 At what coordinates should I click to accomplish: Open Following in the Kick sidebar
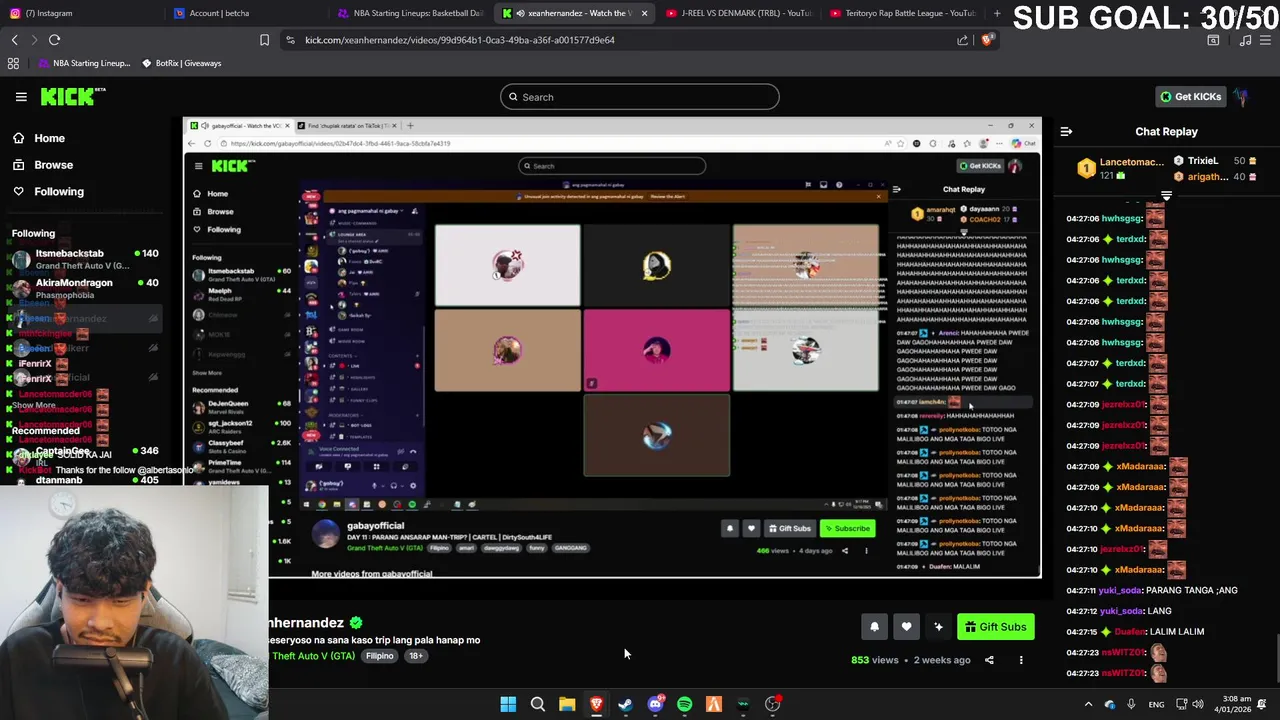click(x=59, y=191)
